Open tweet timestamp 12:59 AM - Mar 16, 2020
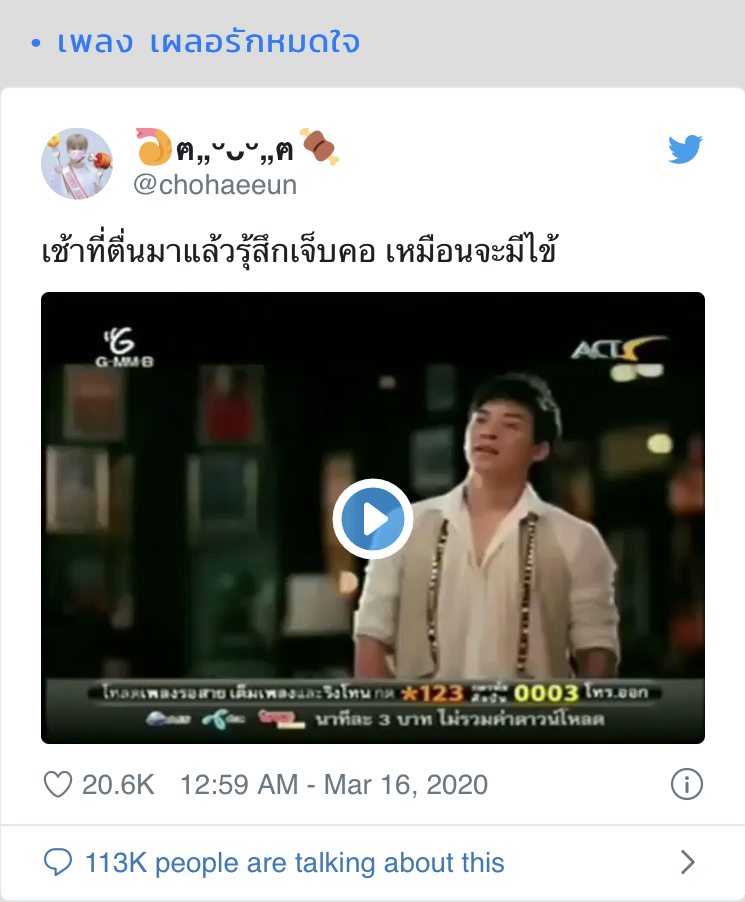 coord(334,785)
